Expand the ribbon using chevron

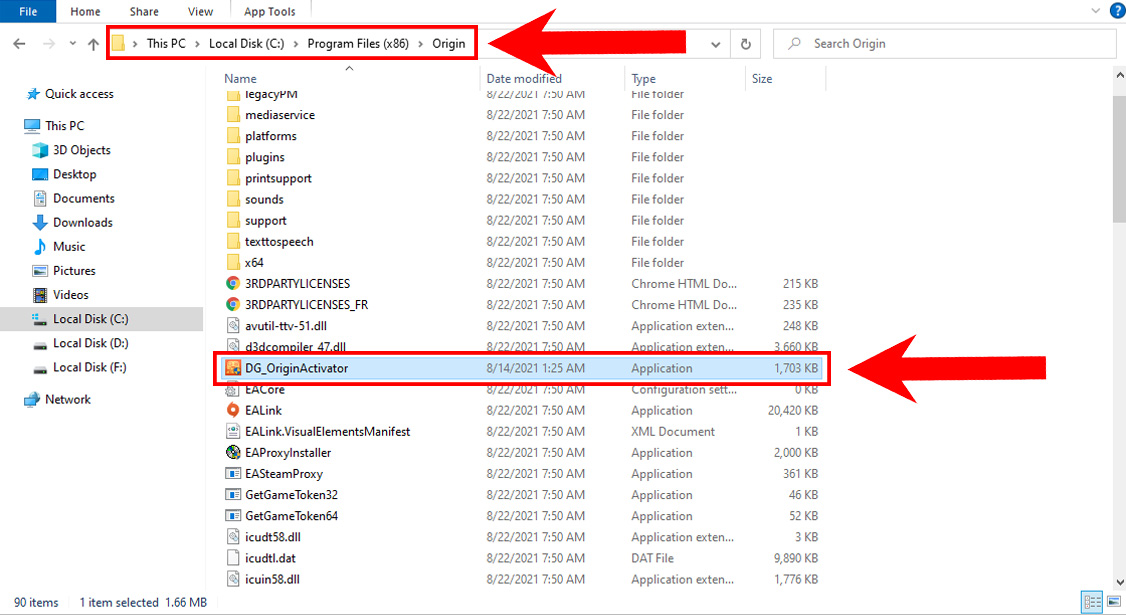1095,11
